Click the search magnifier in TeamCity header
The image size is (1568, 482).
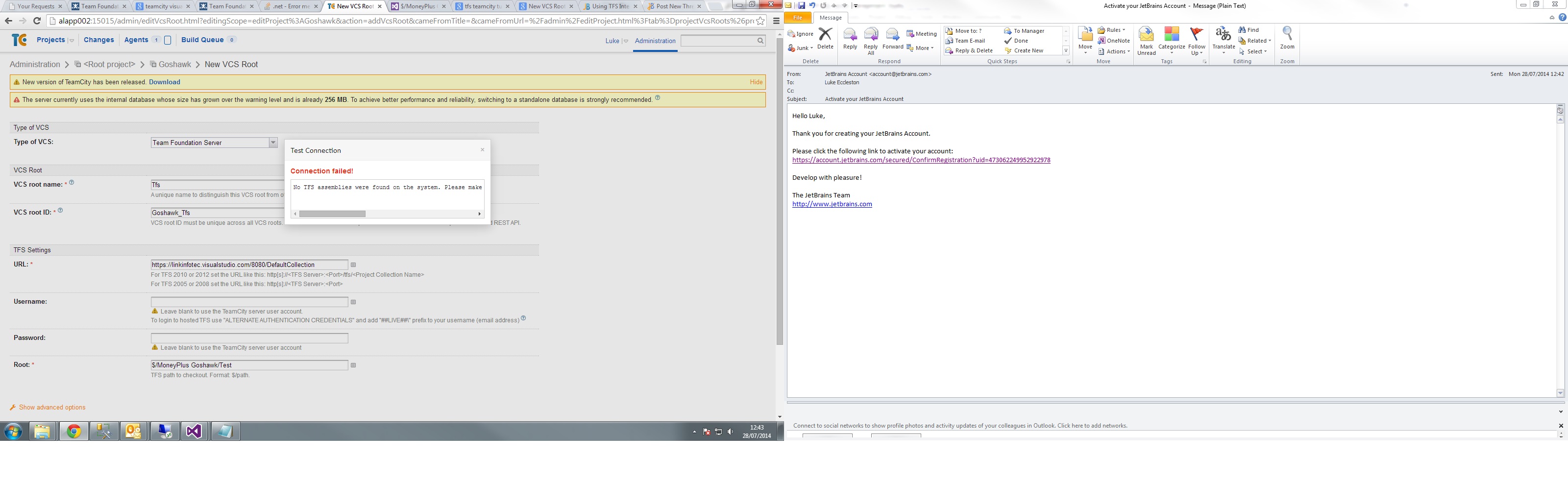click(x=760, y=41)
